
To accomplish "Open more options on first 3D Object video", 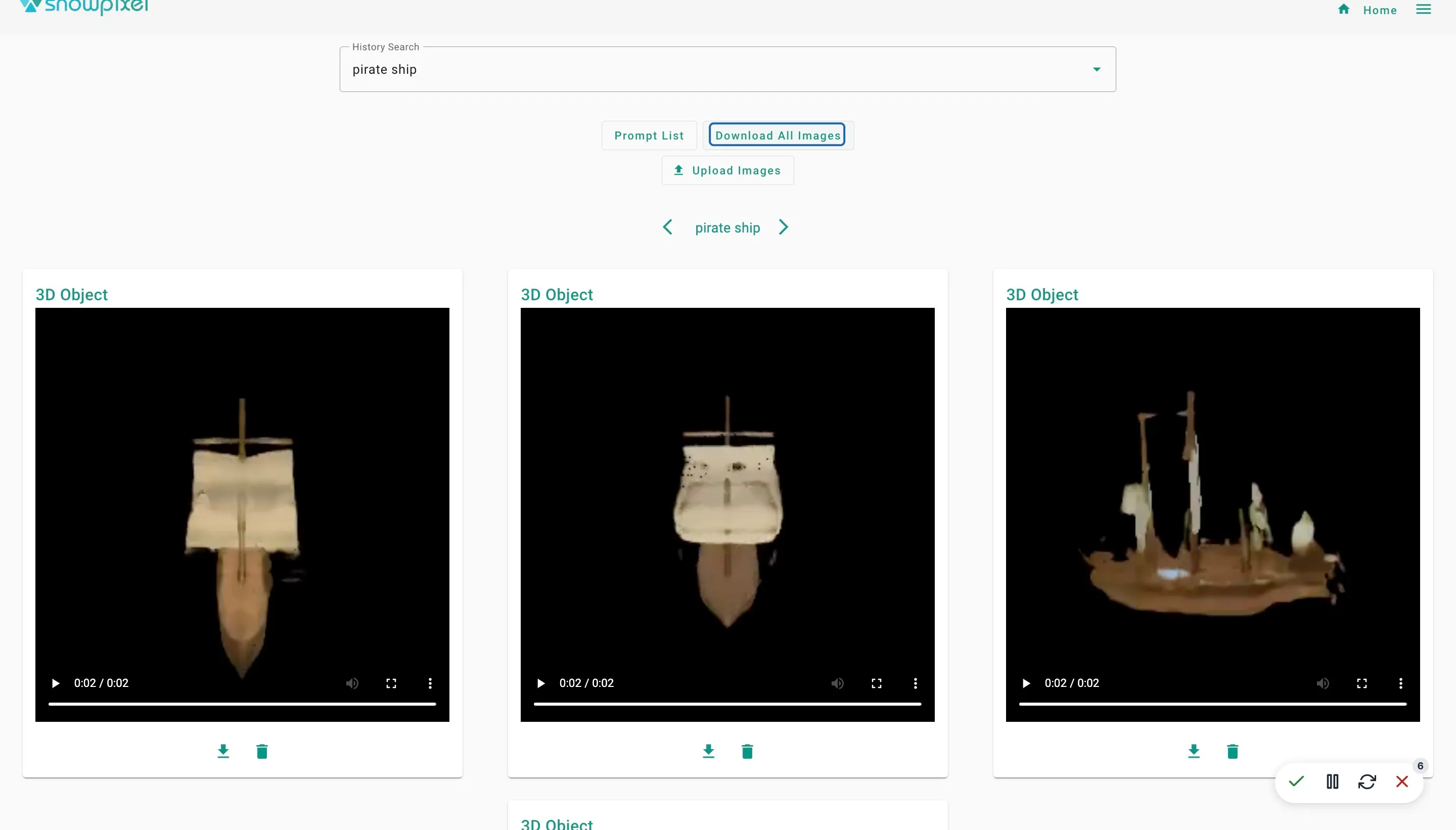I will click(x=430, y=683).
